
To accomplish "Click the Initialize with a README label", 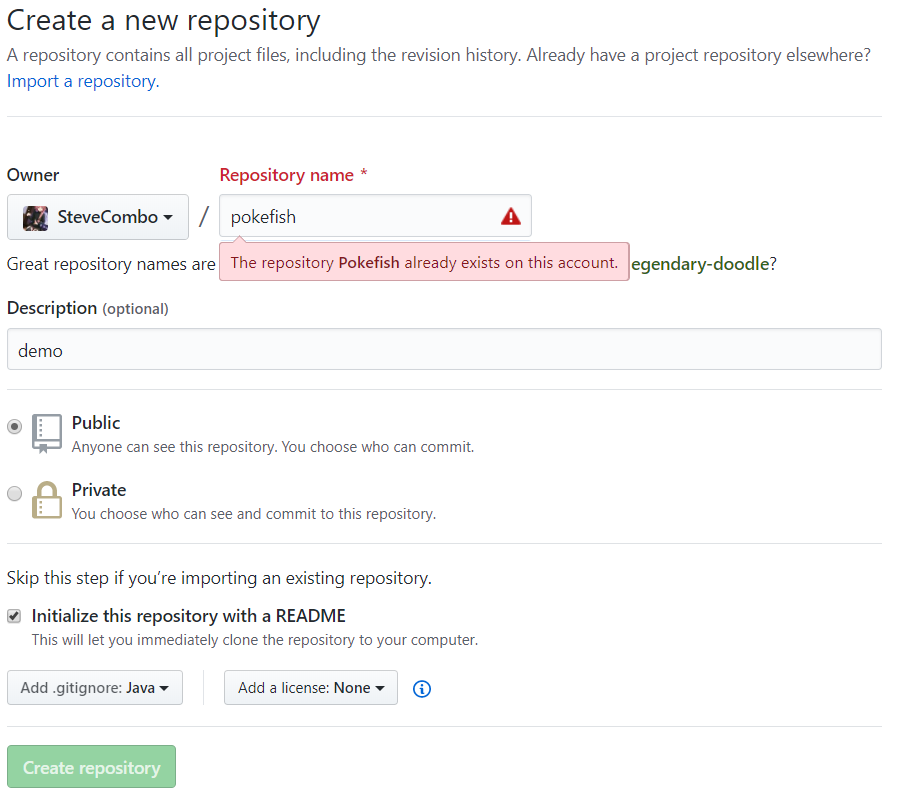I will tap(189, 616).
